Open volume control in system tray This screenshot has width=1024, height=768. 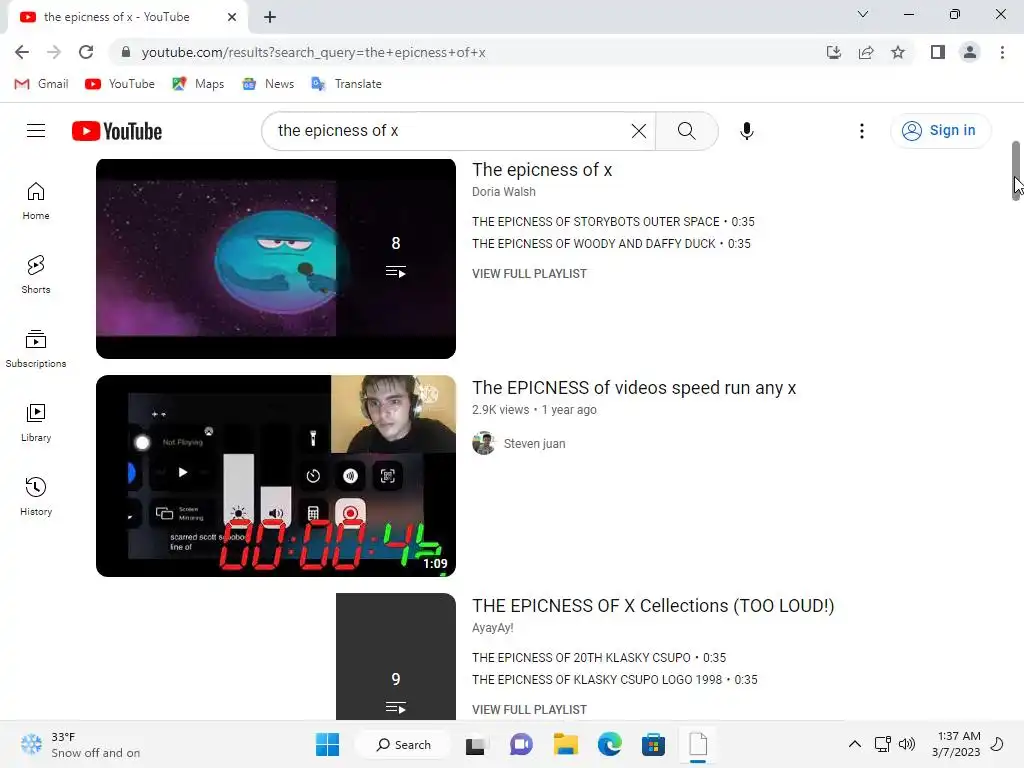[x=906, y=744]
